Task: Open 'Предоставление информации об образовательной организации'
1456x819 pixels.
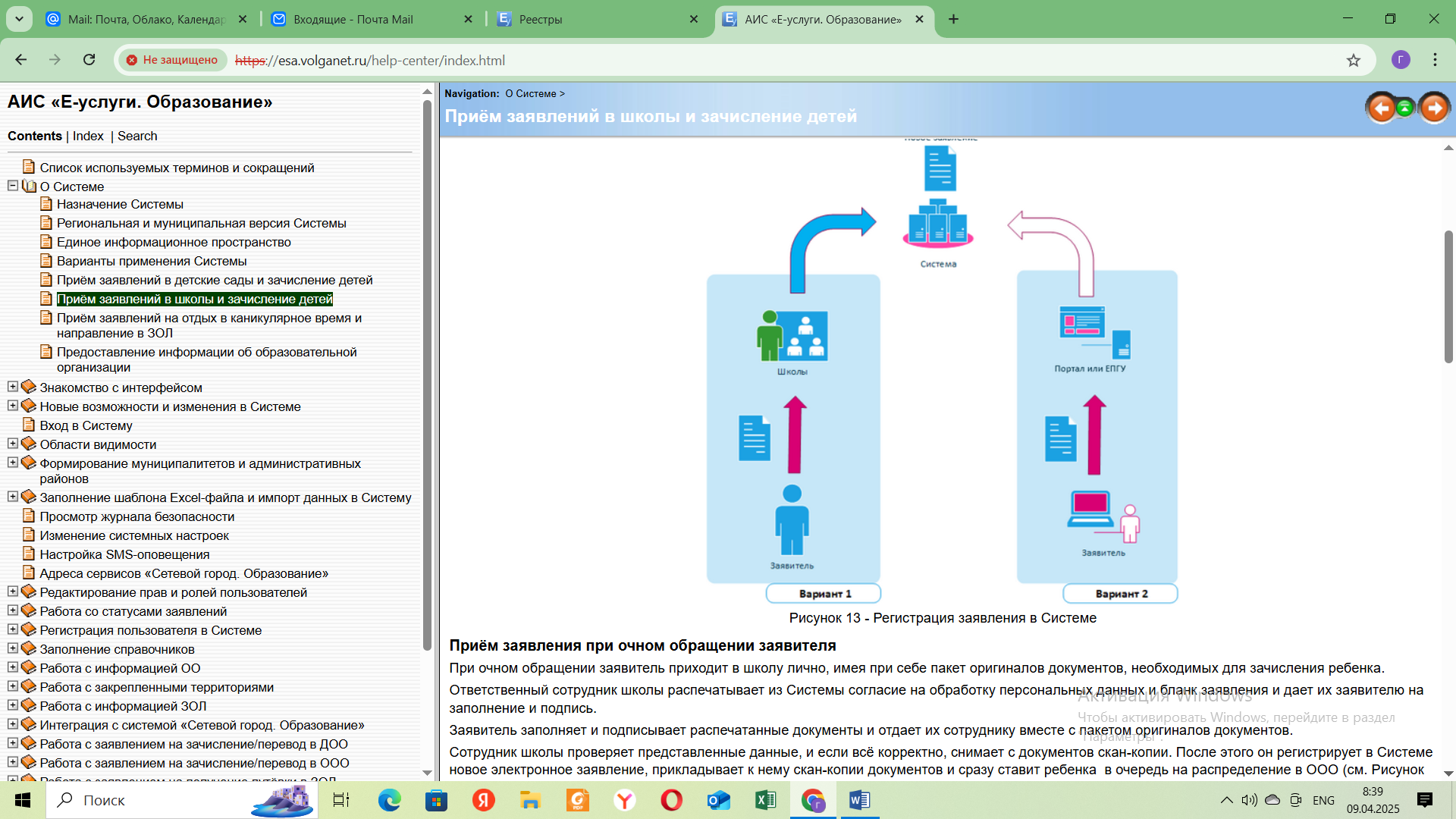Action: click(206, 359)
